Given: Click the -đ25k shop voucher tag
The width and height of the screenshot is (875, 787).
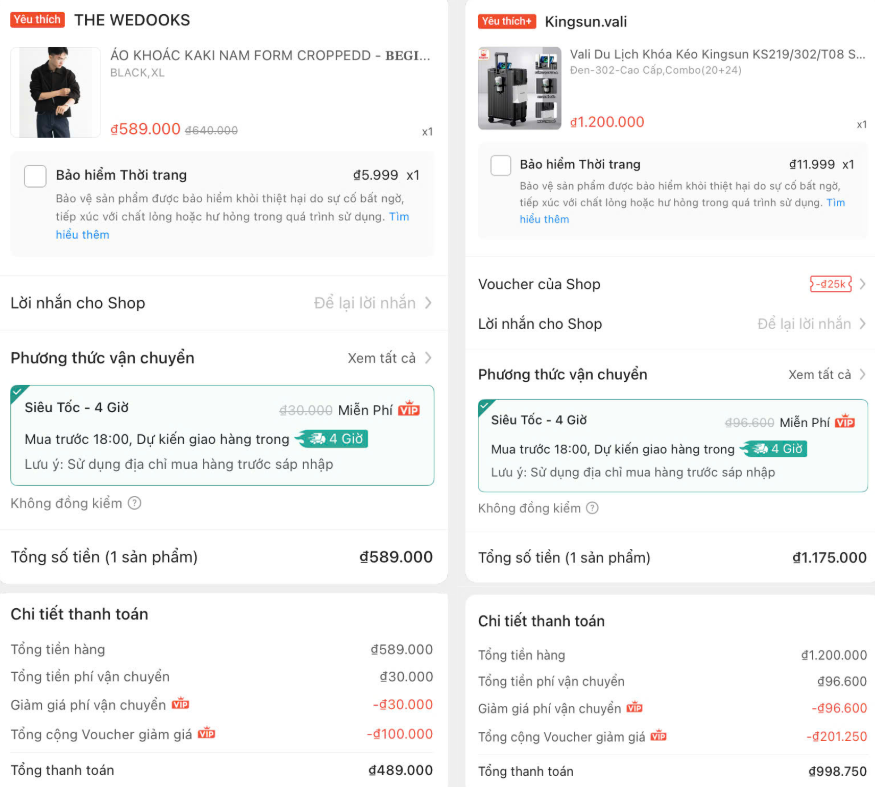Looking at the screenshot, I should pos(830,284).
